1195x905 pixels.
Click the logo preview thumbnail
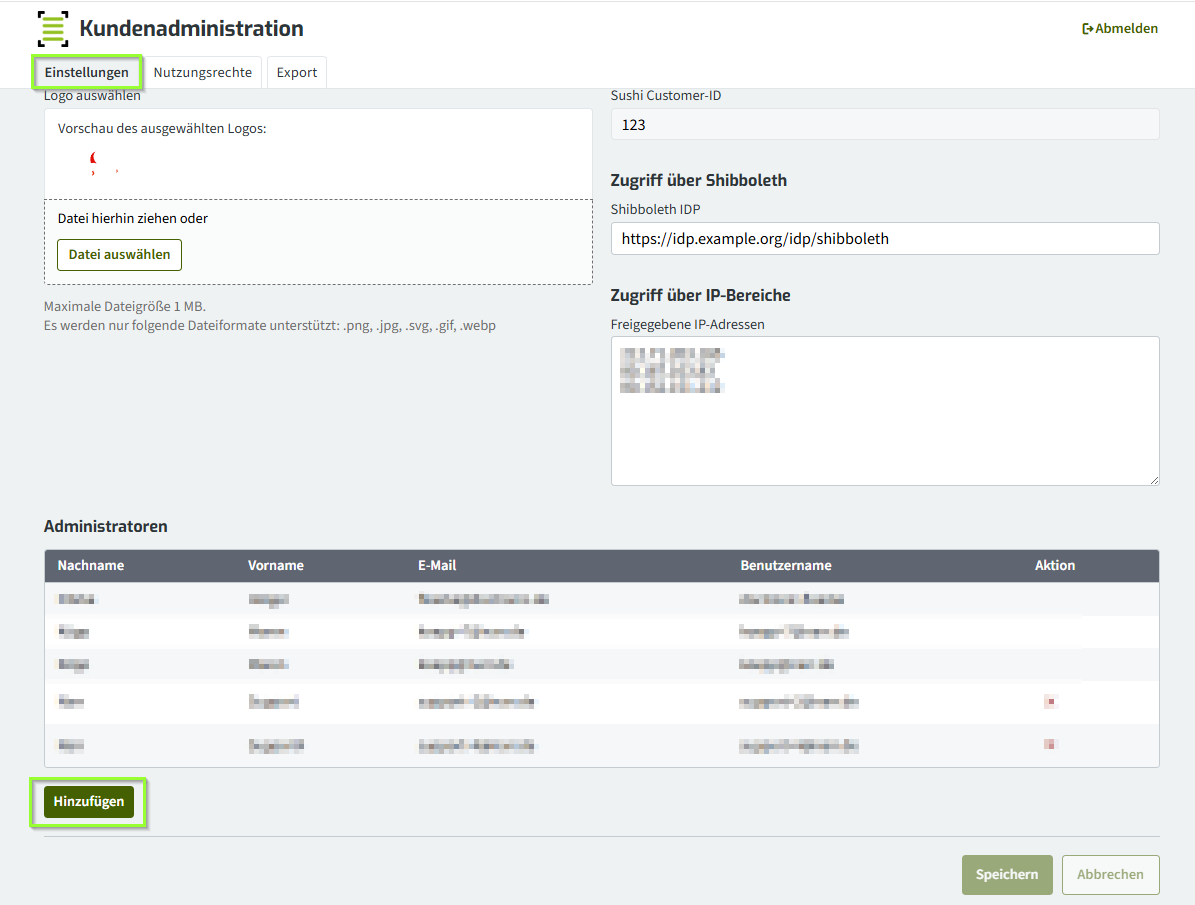click(x=104, y=163)
